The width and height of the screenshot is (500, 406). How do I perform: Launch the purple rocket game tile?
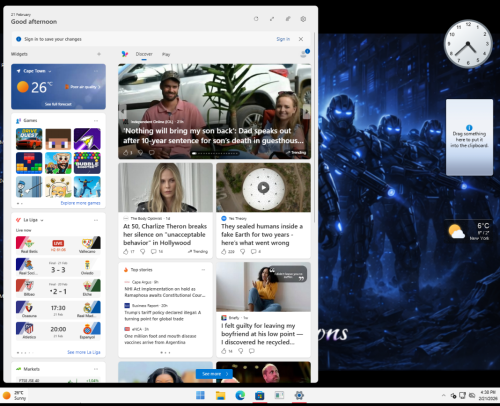pyautogui.click(x=87, y=139)
